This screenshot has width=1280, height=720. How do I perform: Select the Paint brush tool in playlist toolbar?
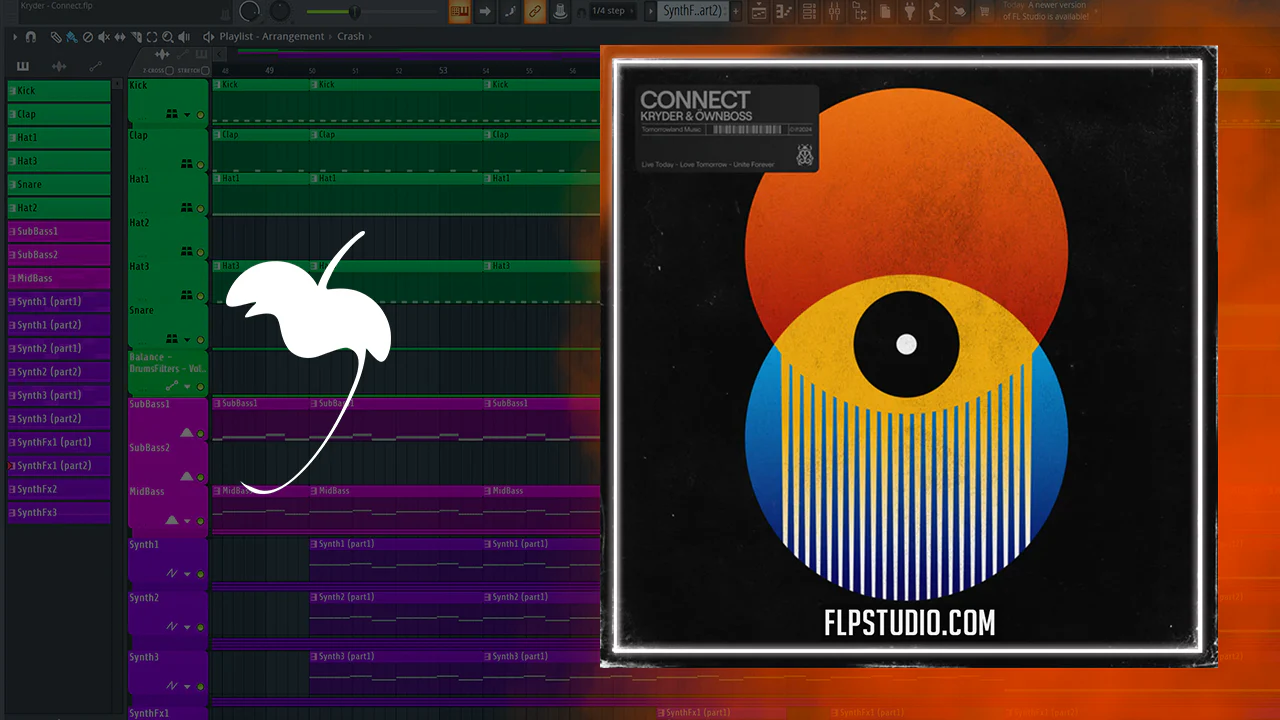[71, 37]
